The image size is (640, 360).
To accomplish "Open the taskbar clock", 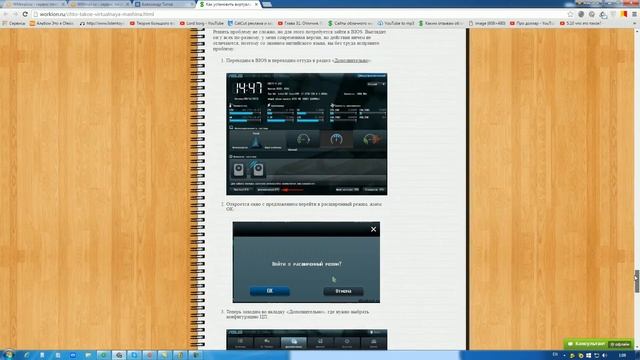I will point(622,356).
